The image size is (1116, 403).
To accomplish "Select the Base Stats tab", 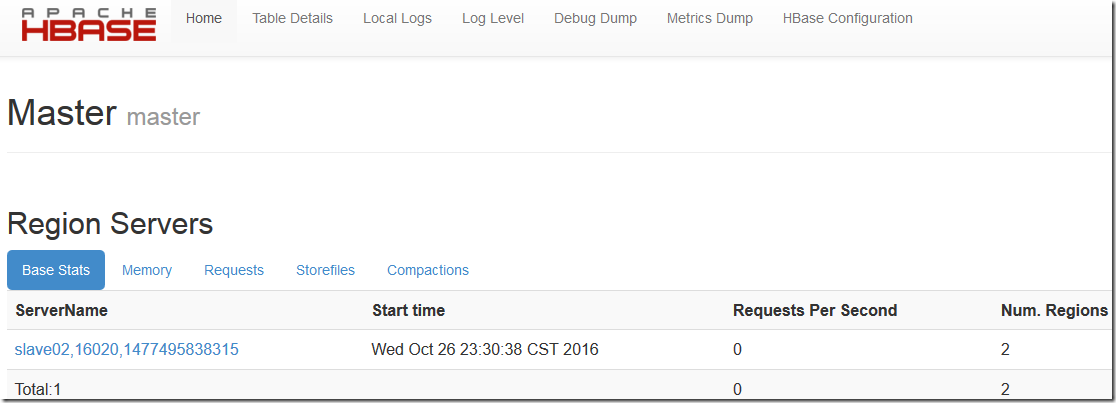I will coord(56,270).
